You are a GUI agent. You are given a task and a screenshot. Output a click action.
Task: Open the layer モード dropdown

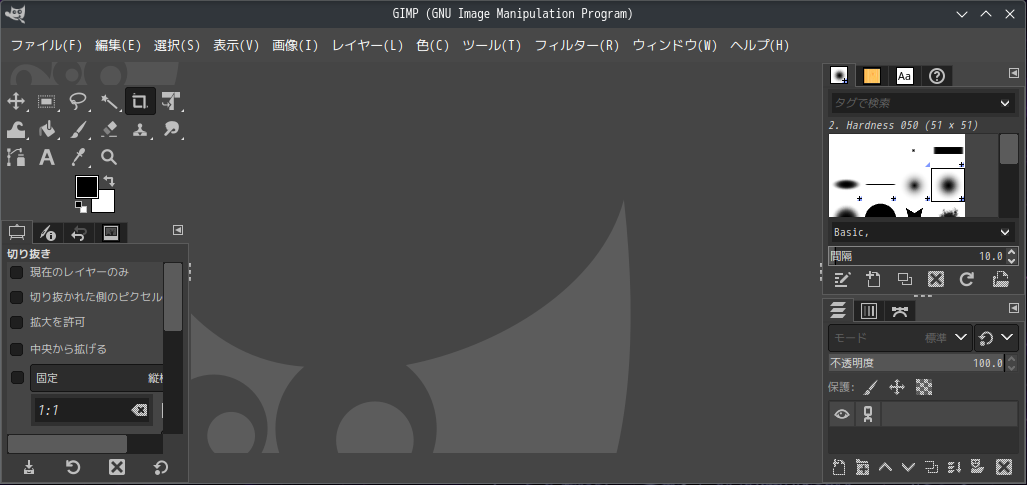tap(900, 338)
